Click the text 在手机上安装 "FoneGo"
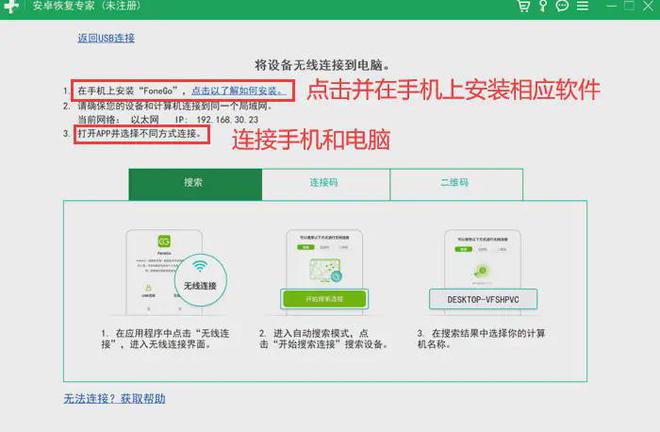This screenshot has width=660, height=432. pyautogui.click(x=129, y=91)
